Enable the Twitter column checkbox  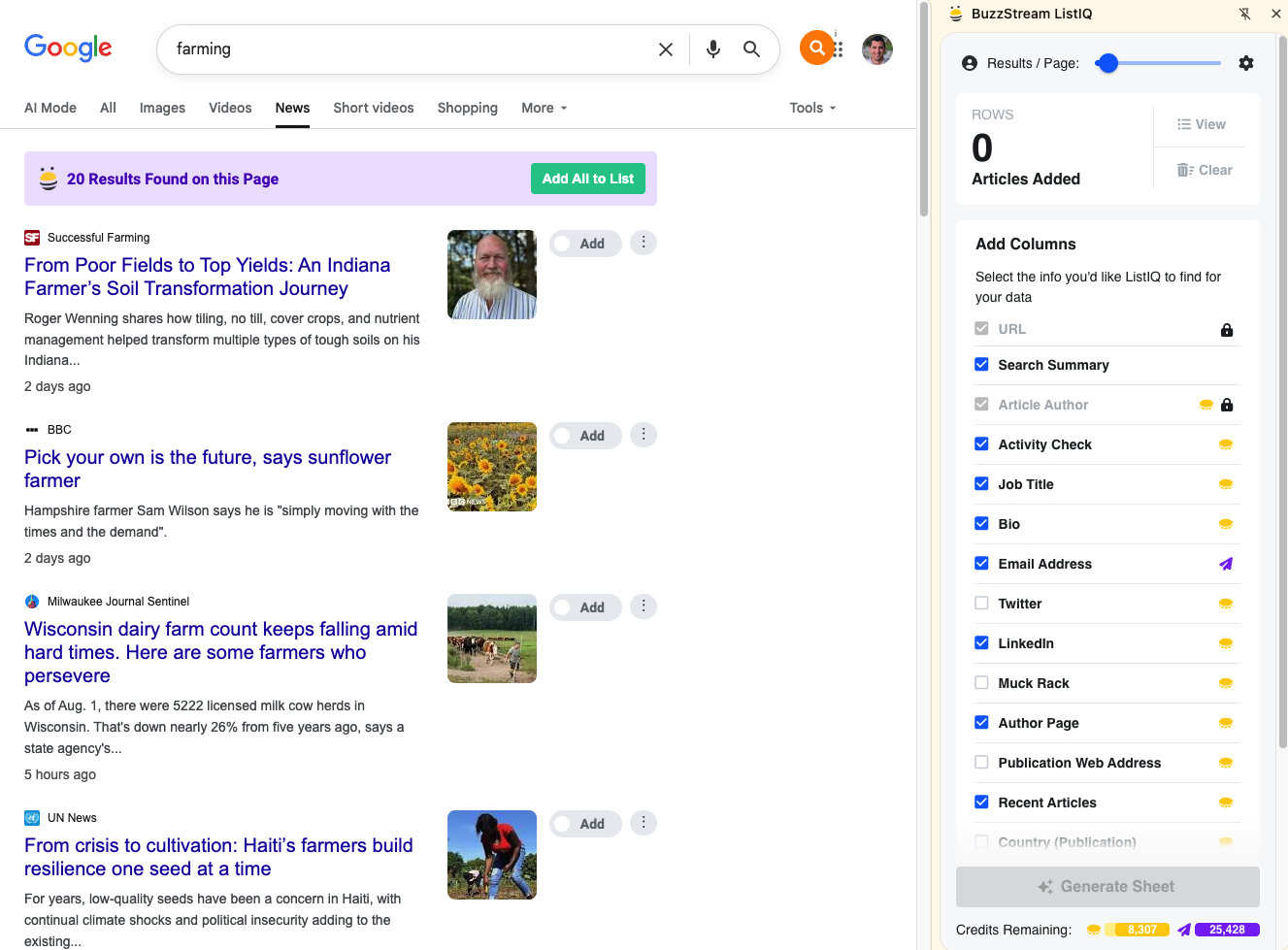point(981,604)
